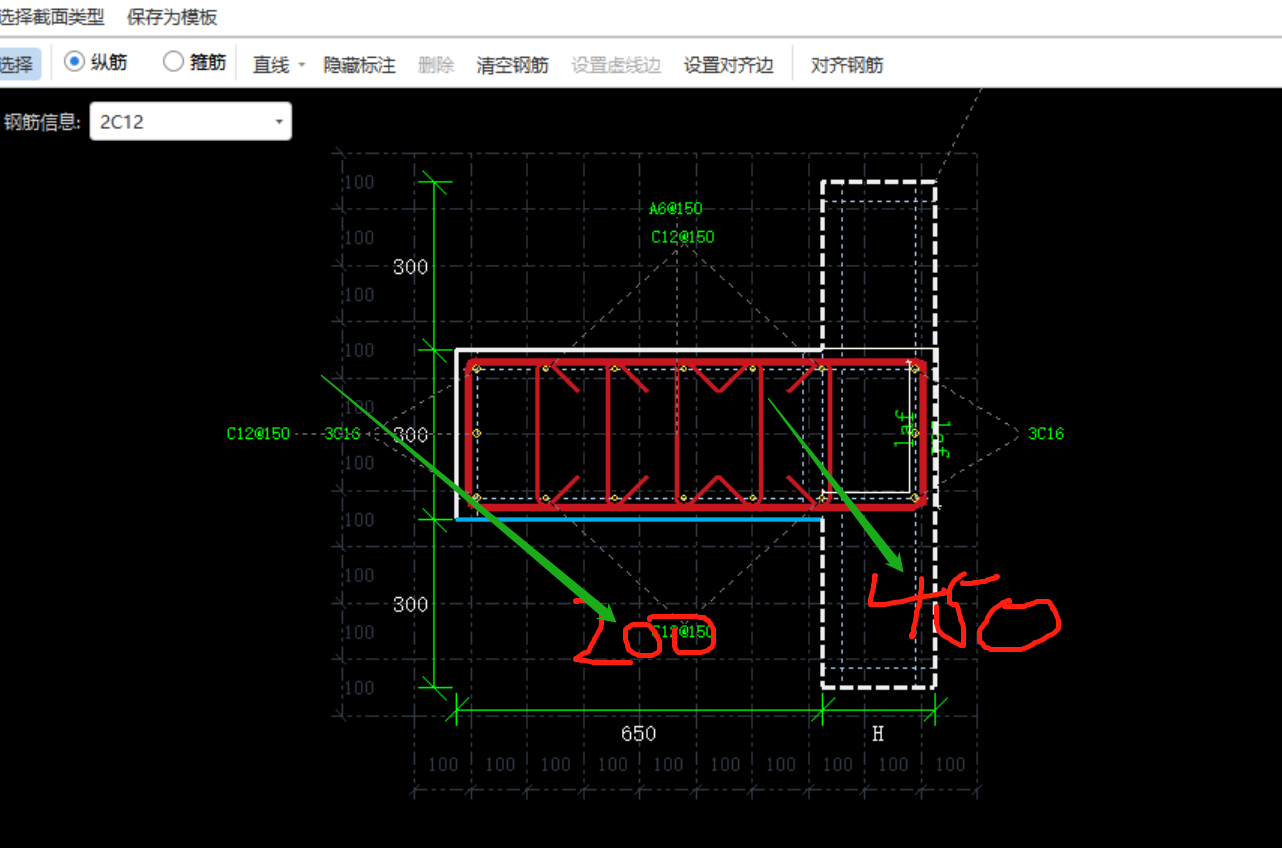Click the 设置对齐边 button

(728, 65)
